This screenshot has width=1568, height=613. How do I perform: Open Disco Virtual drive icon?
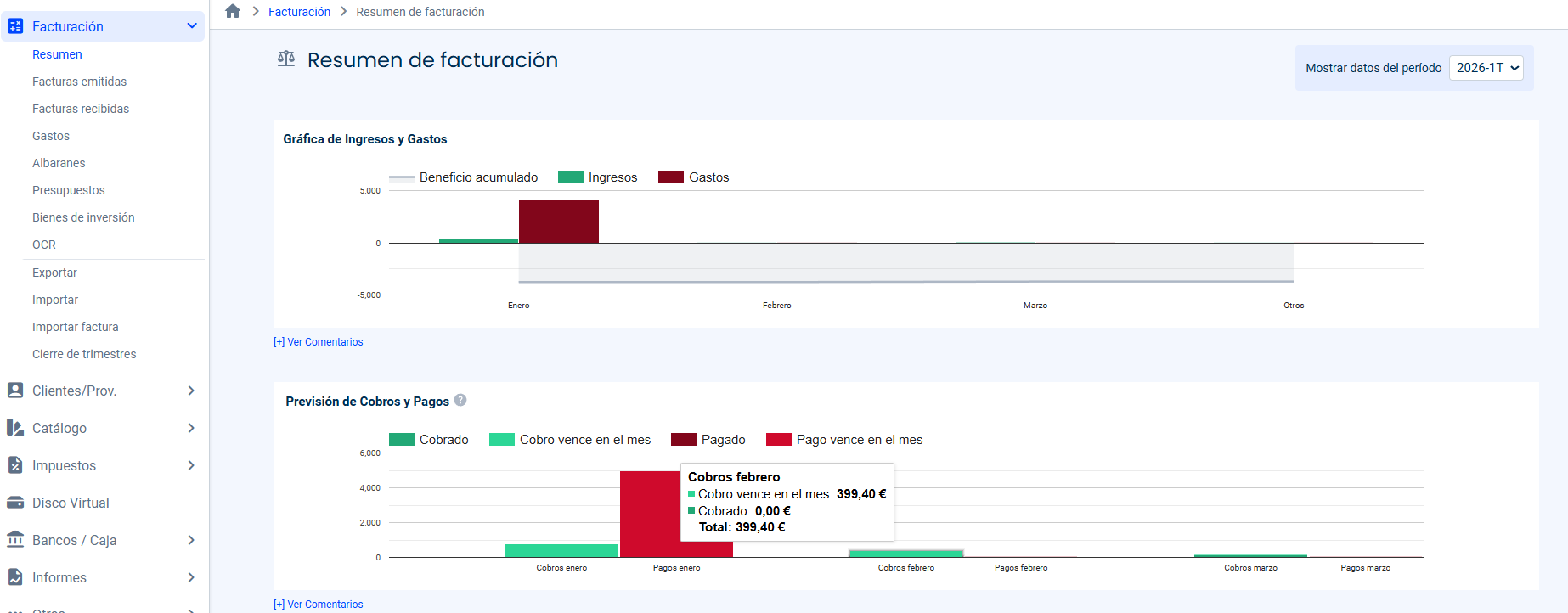pyautogui.click(x=15, y=503)
